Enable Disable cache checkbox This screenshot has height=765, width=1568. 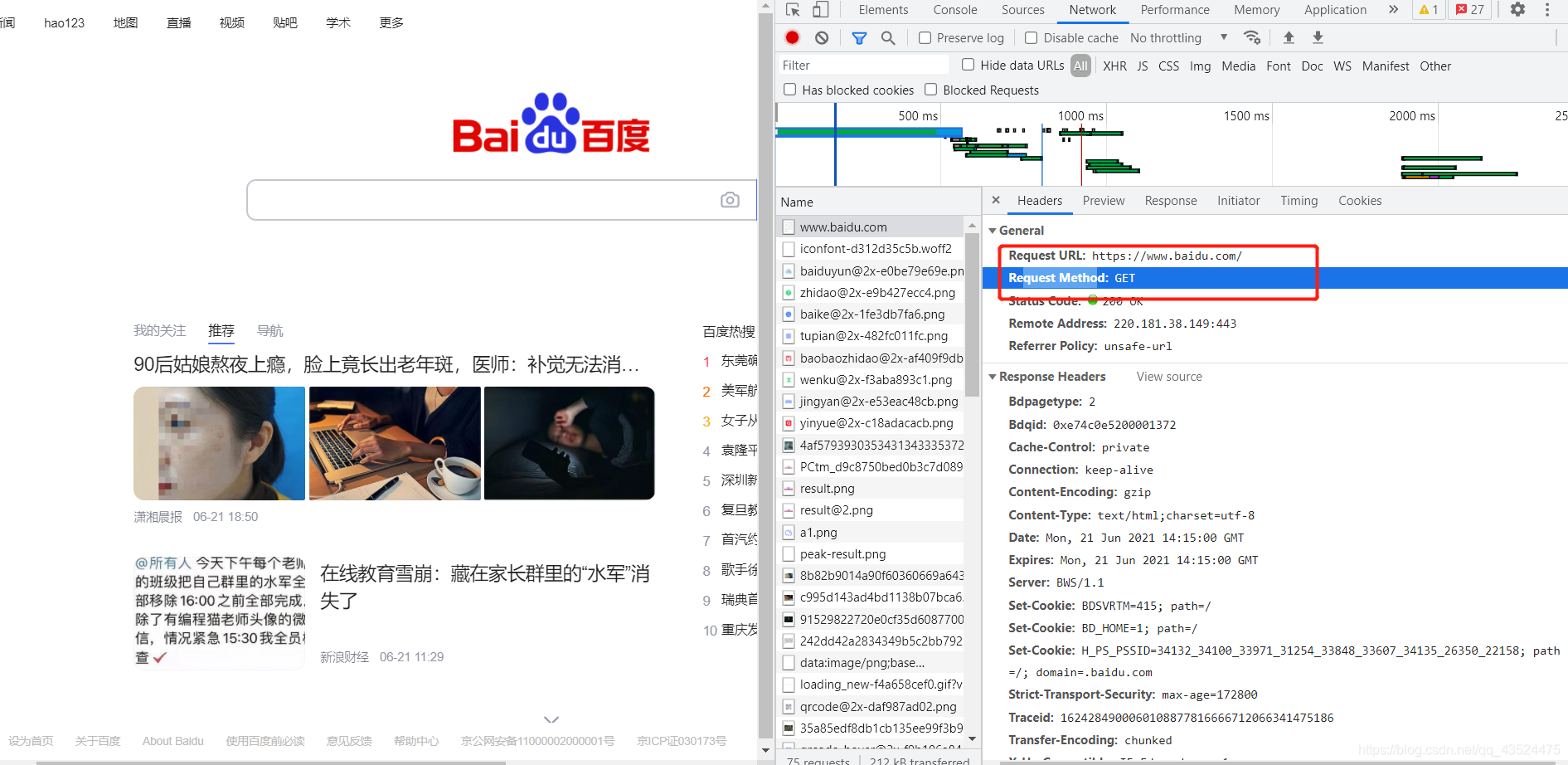pyautogui.click(x=1032, y=37)
